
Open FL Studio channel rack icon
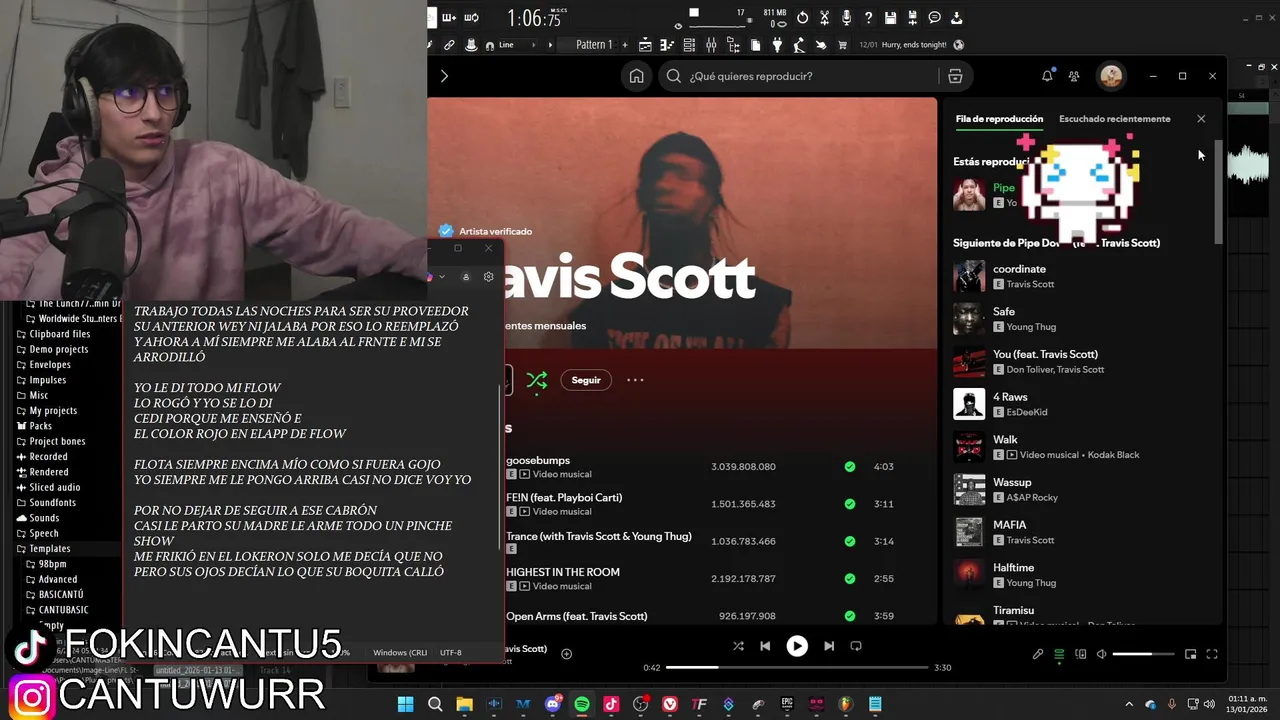point(690,45)
